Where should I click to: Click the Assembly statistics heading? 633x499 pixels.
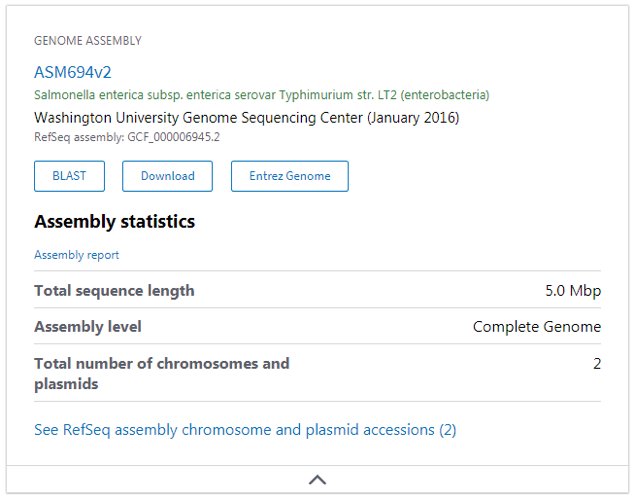click(x=114, y=221)
